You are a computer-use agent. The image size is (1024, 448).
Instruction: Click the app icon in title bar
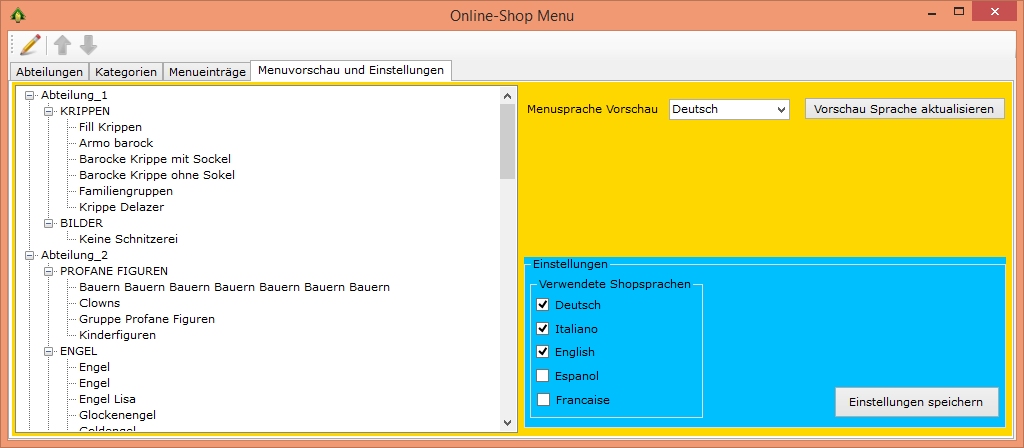tap(16, 15)
